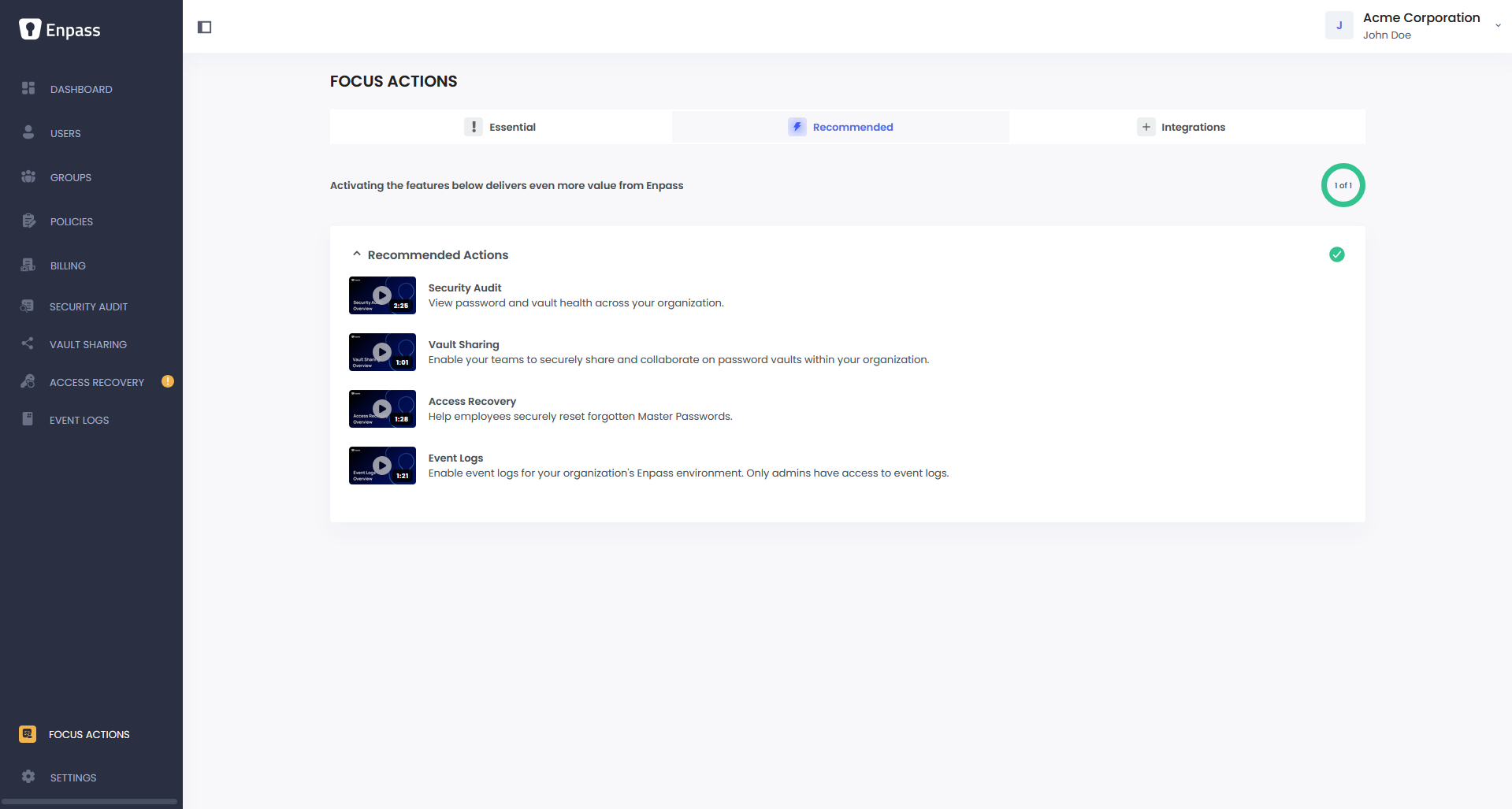Select the Recommended tab

[x=841, y=127]
